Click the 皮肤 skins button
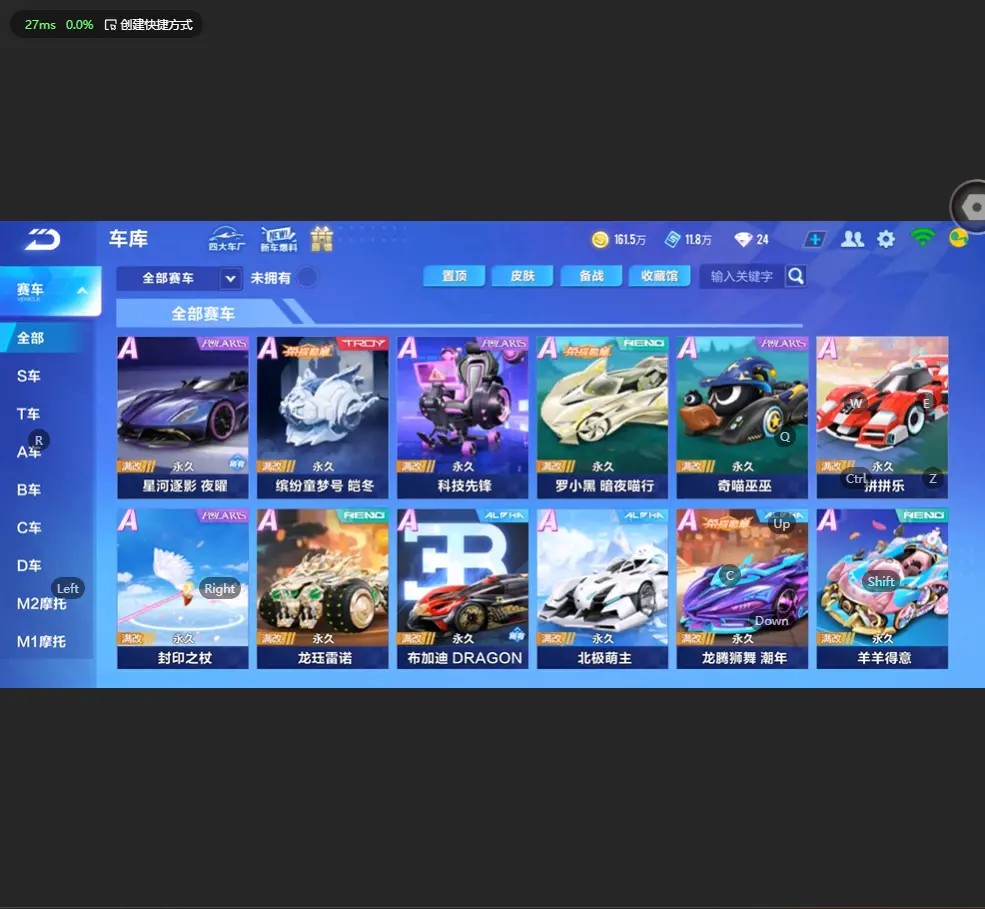This screenshot has width=985, height=909. [x=523, y=276]
